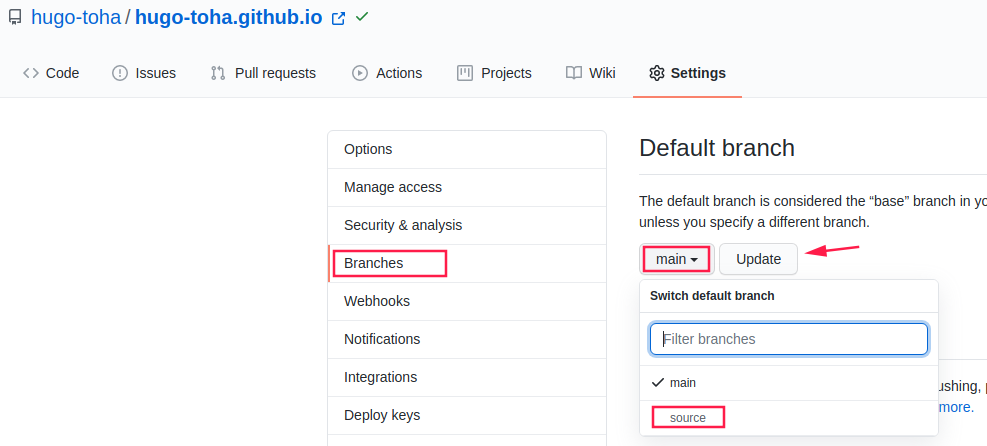Open Integrations settings
Viewport: 987px width, 446px height.
467,377
